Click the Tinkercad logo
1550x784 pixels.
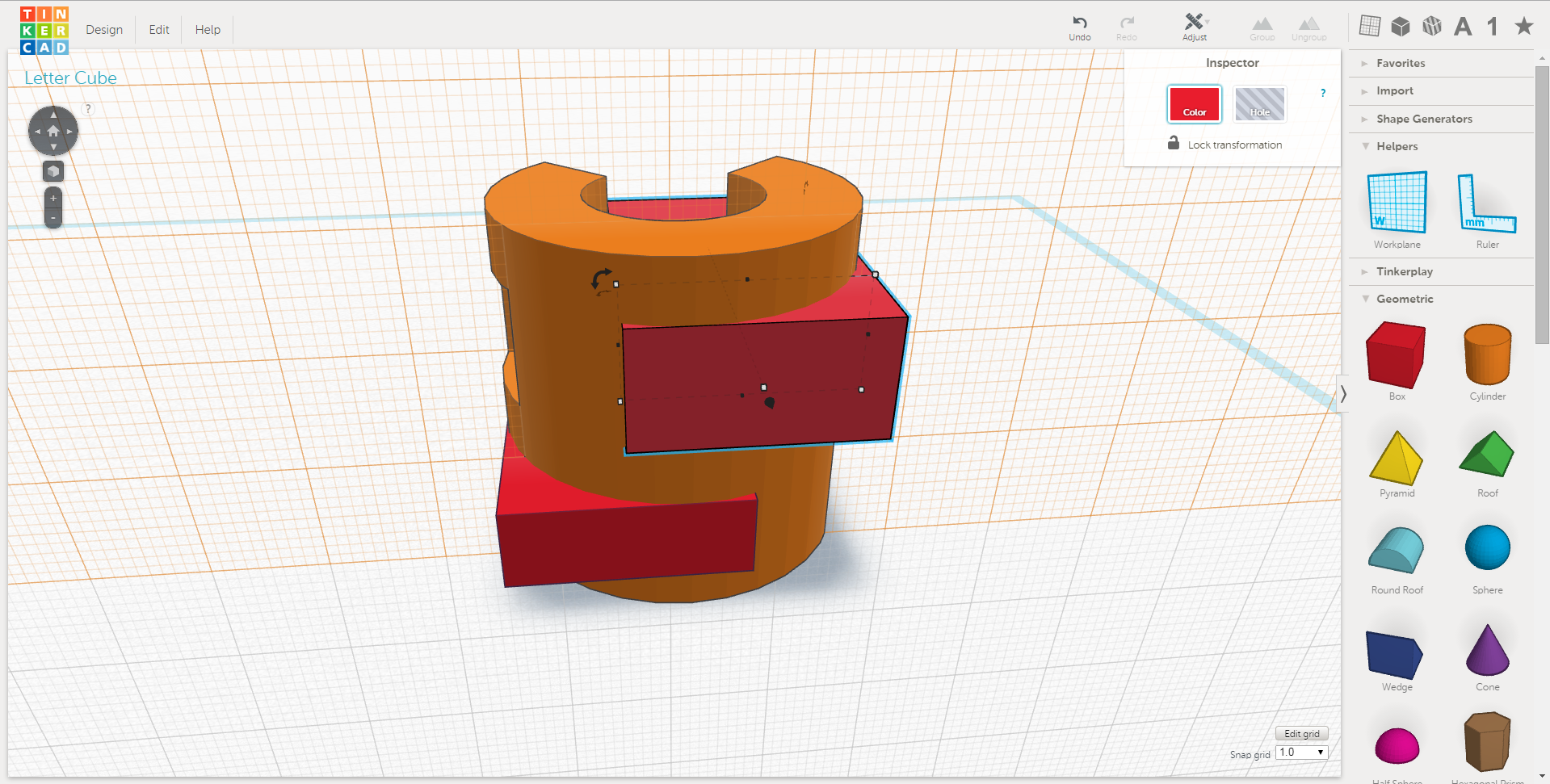[x=44, y=31]
